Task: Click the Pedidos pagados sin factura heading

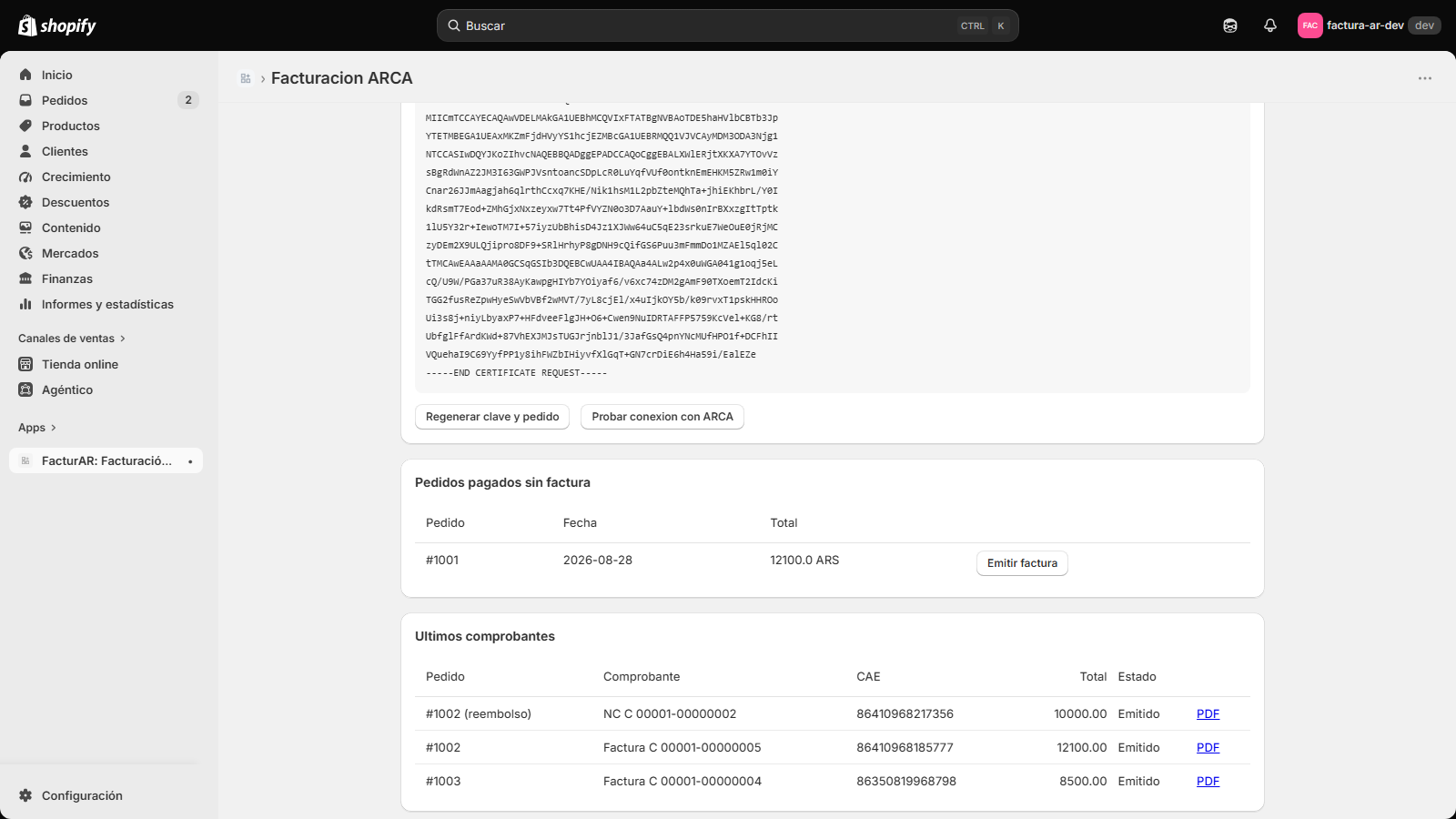Action: (x=502, y=482)
